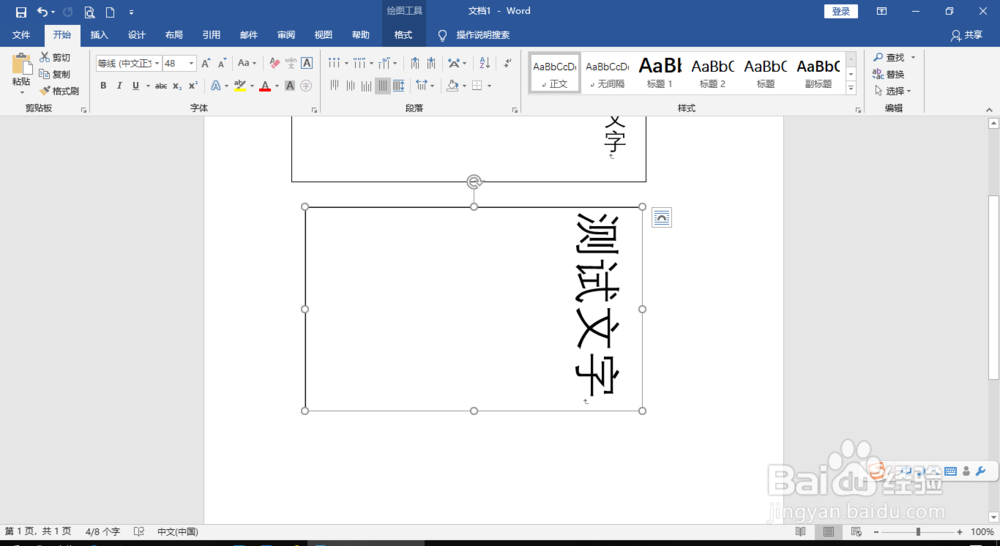The image size is (1000, 546).
Task: Click the yellow text highlight color button
Action: (240, 85)
